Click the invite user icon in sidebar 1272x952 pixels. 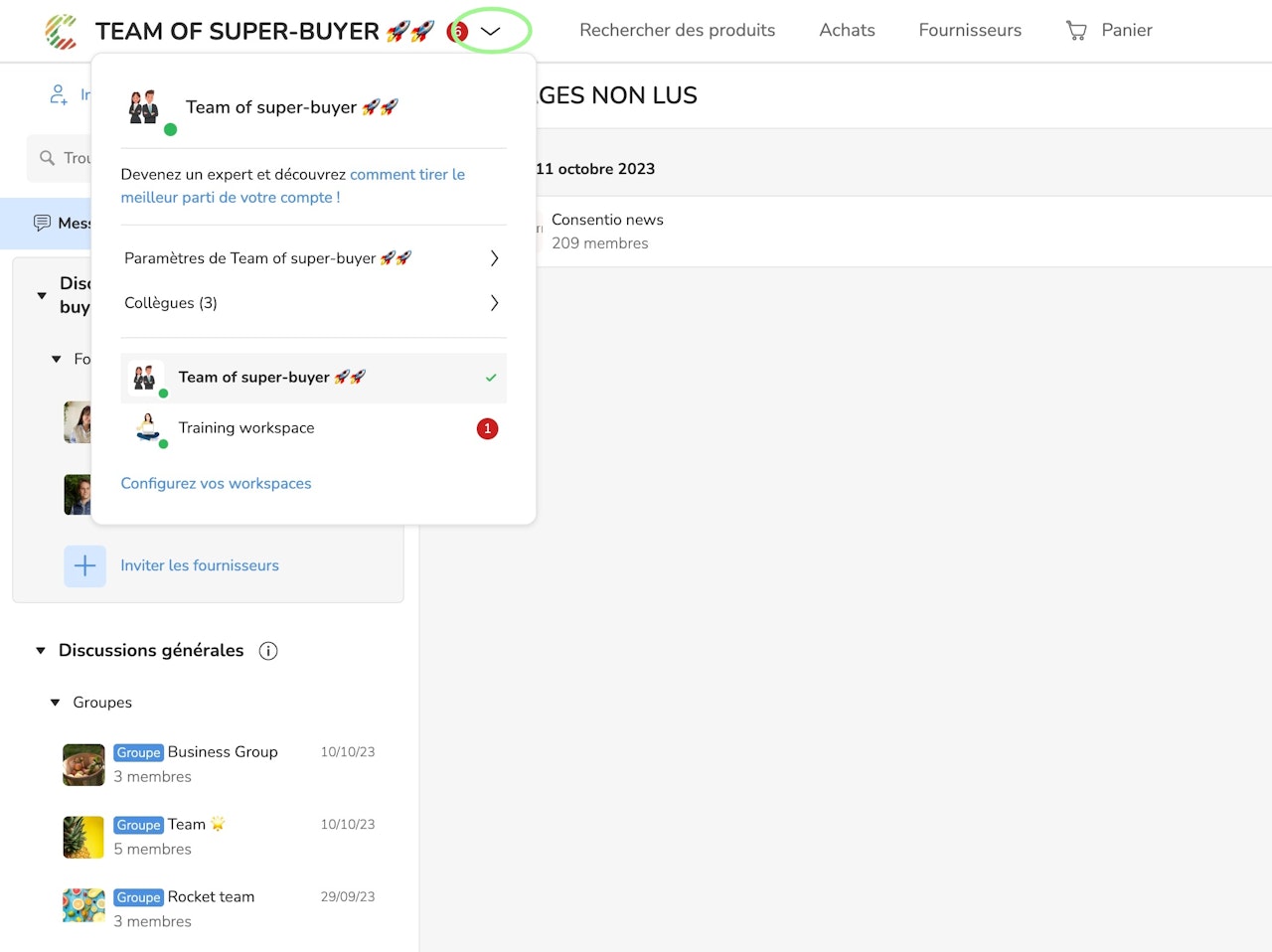59,94
